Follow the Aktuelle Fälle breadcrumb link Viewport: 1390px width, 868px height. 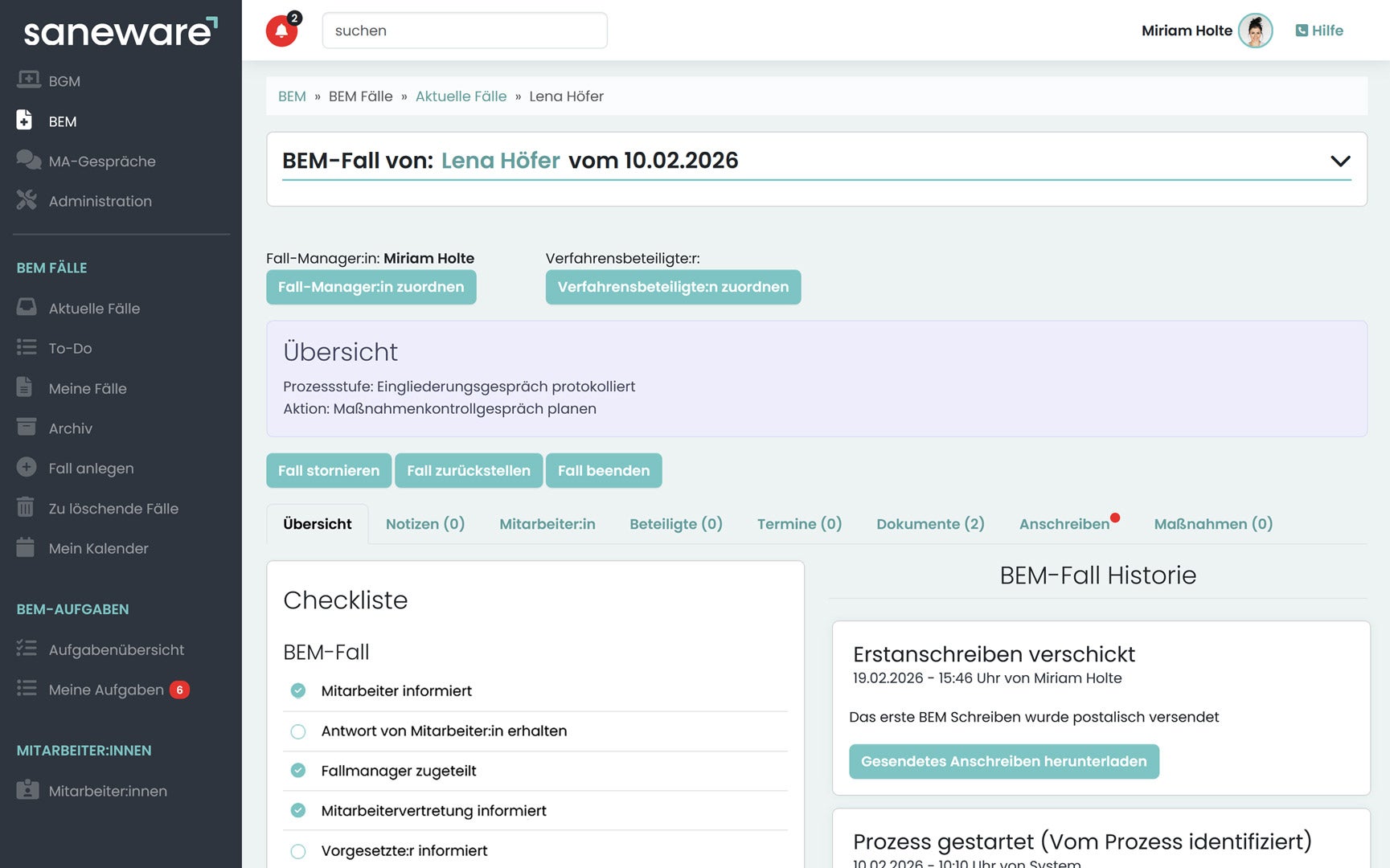461,96
